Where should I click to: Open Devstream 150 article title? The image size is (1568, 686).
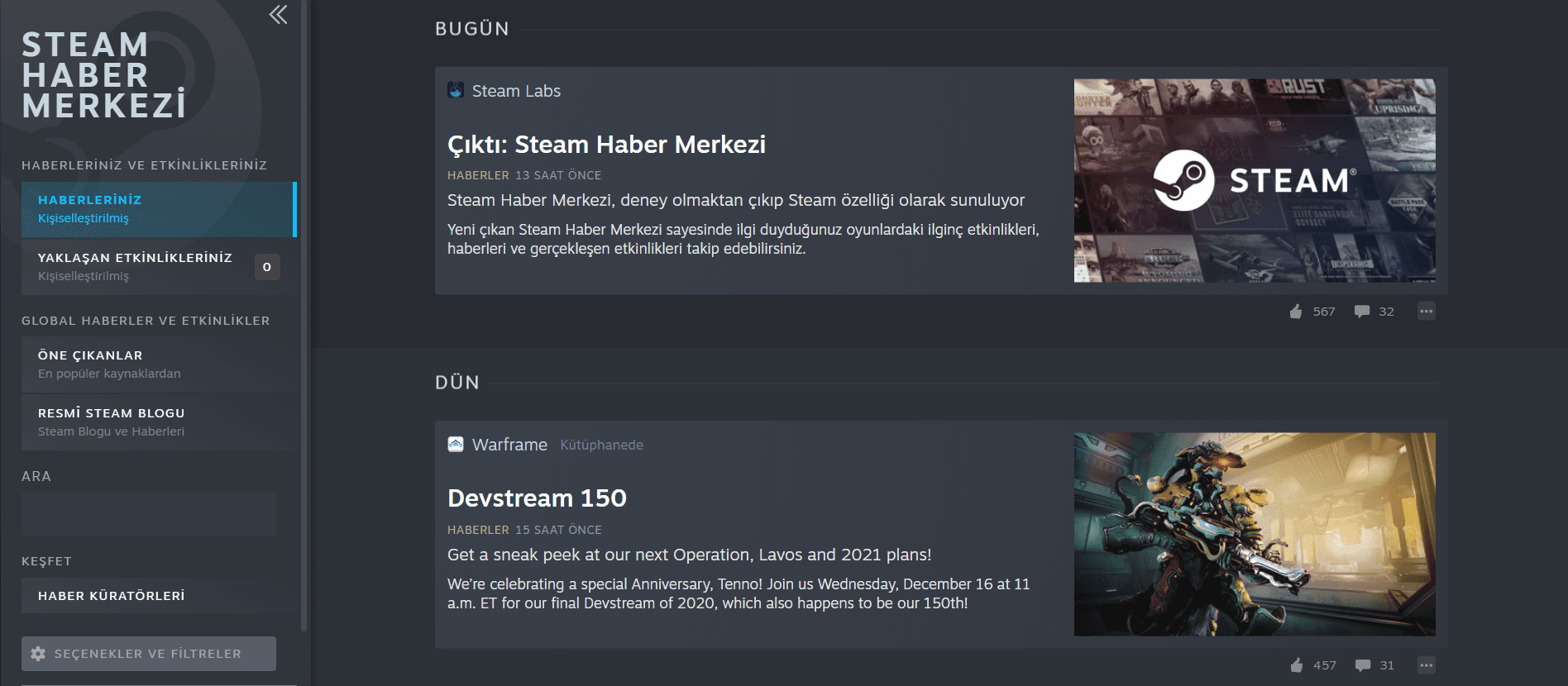[537, 498]
